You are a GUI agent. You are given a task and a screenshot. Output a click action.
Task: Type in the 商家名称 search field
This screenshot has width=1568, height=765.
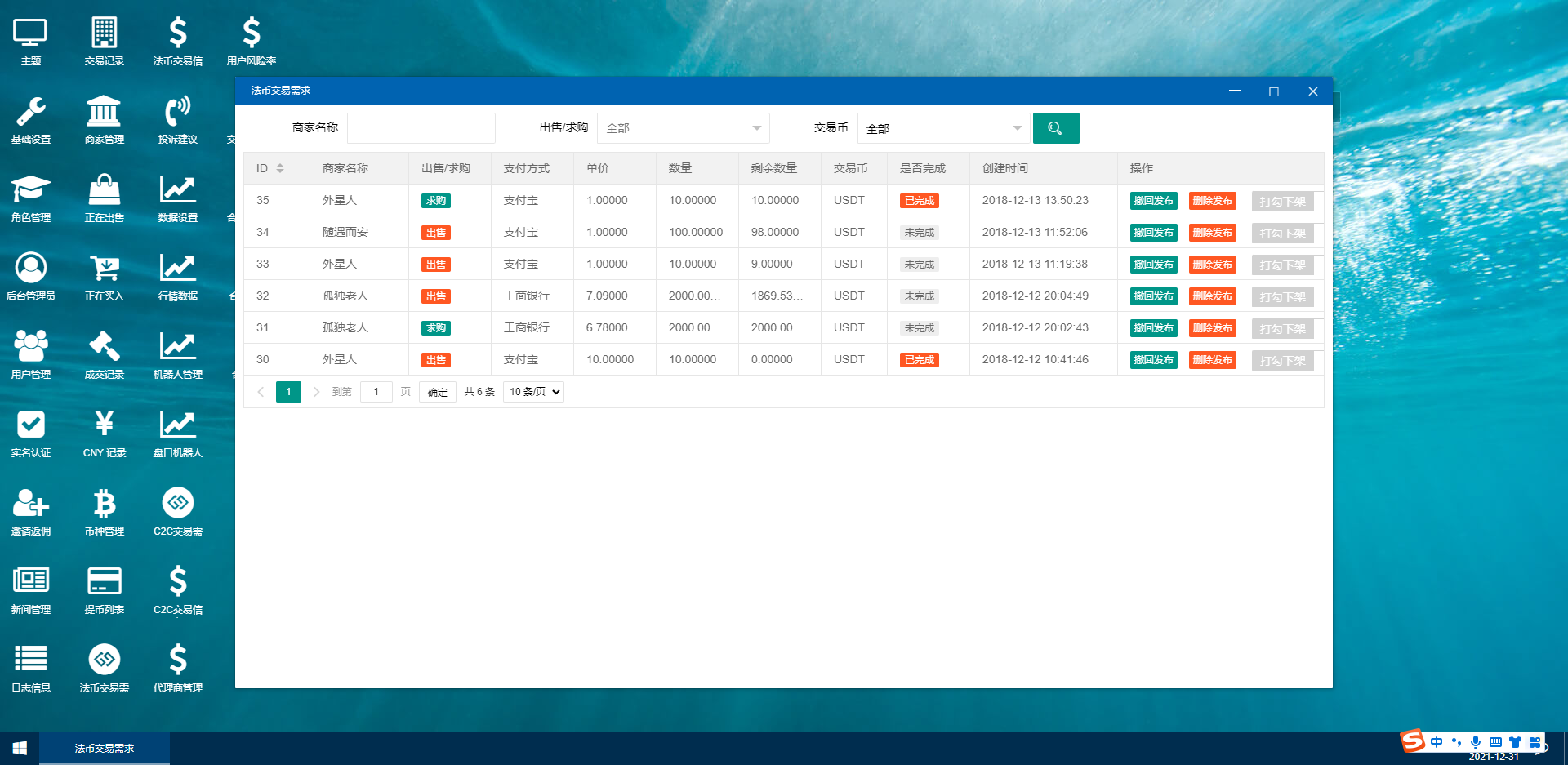click(x=421, y=128)
